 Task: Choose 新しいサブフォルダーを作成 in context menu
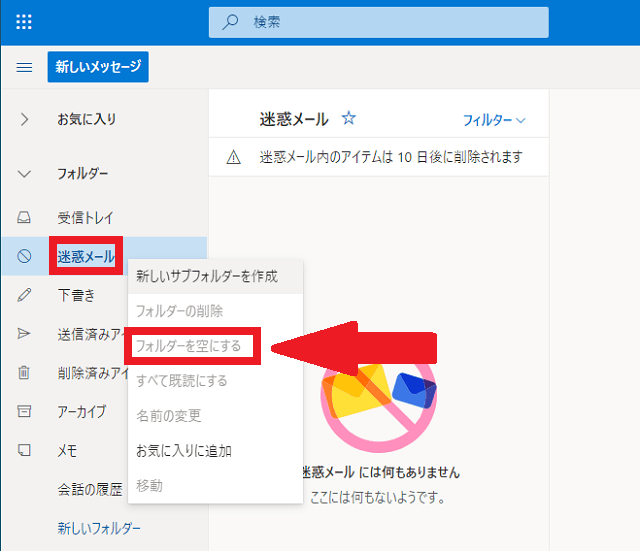click(x=216, y=276)
